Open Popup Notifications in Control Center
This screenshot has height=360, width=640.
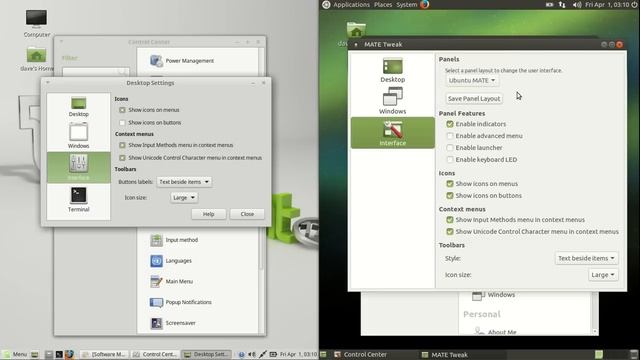click(x=180, y=302)
